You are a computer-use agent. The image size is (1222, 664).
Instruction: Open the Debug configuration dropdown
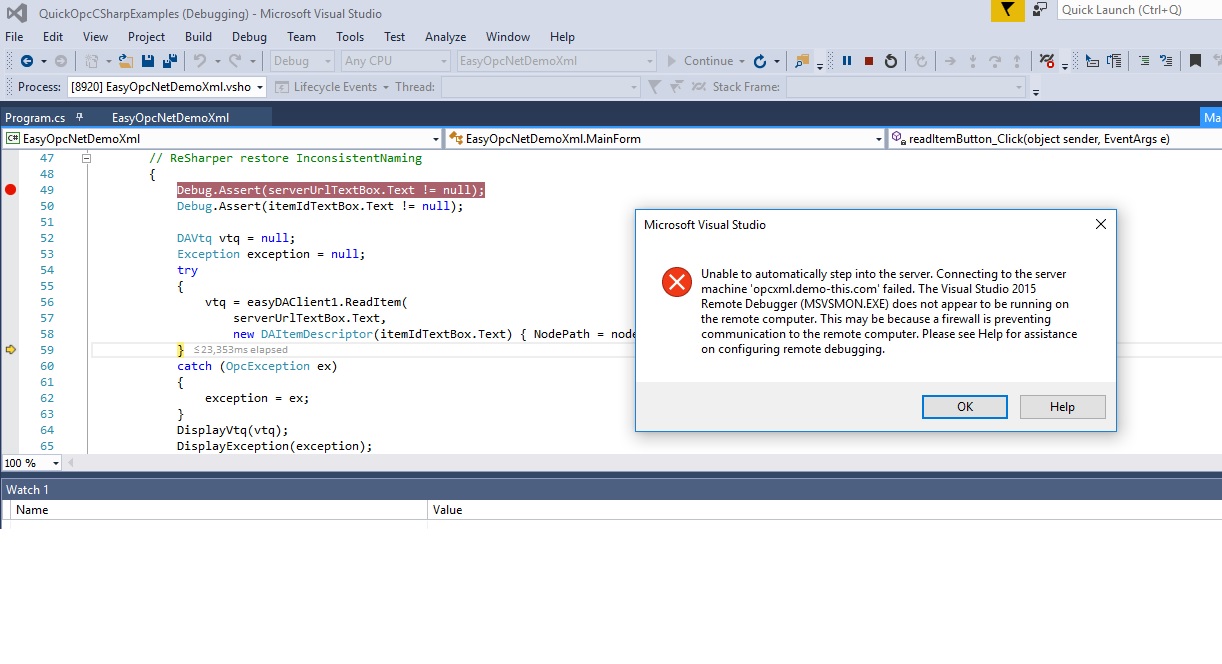click(301, 61)
